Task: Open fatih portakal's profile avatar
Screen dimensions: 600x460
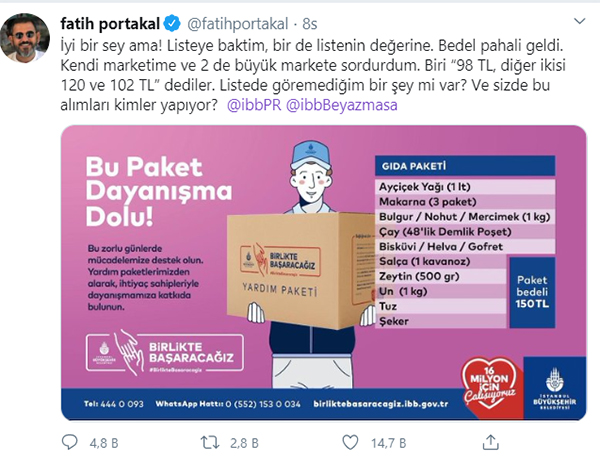Action: 25,38
